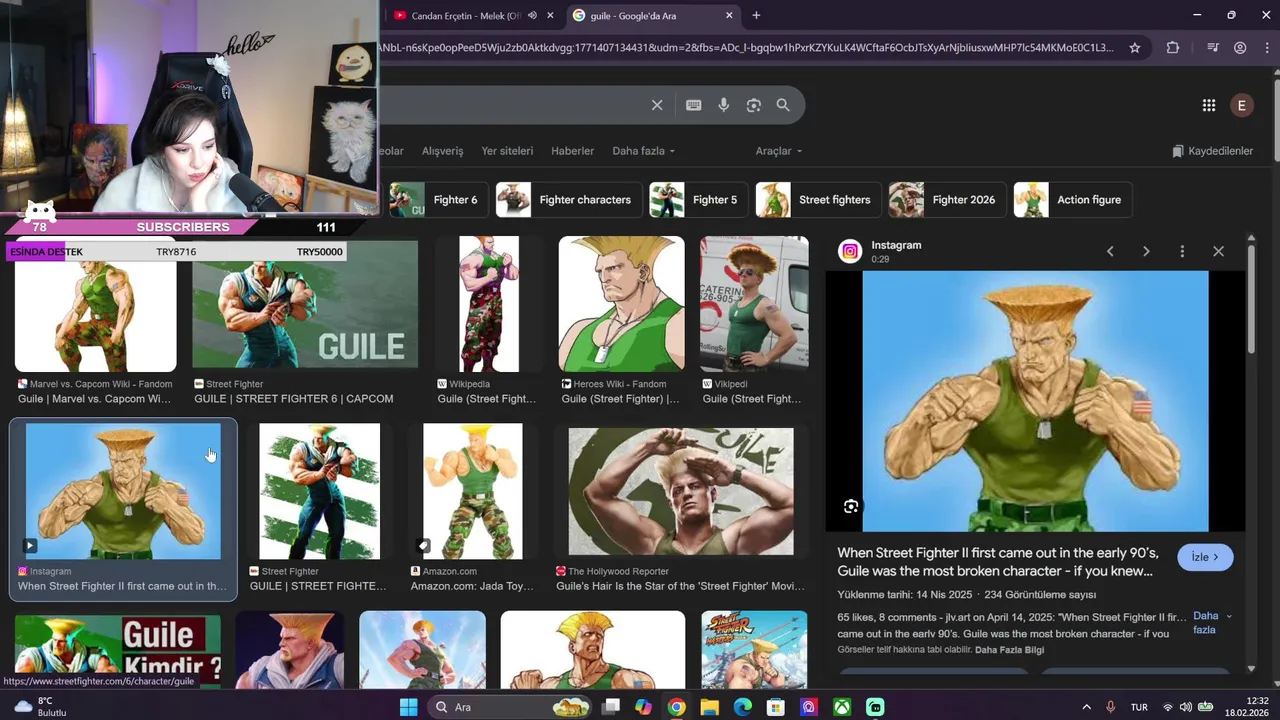Select the Fighter 2026 filter chip
This screenshot has width=1280, height=720.
(x=947, y=200)
